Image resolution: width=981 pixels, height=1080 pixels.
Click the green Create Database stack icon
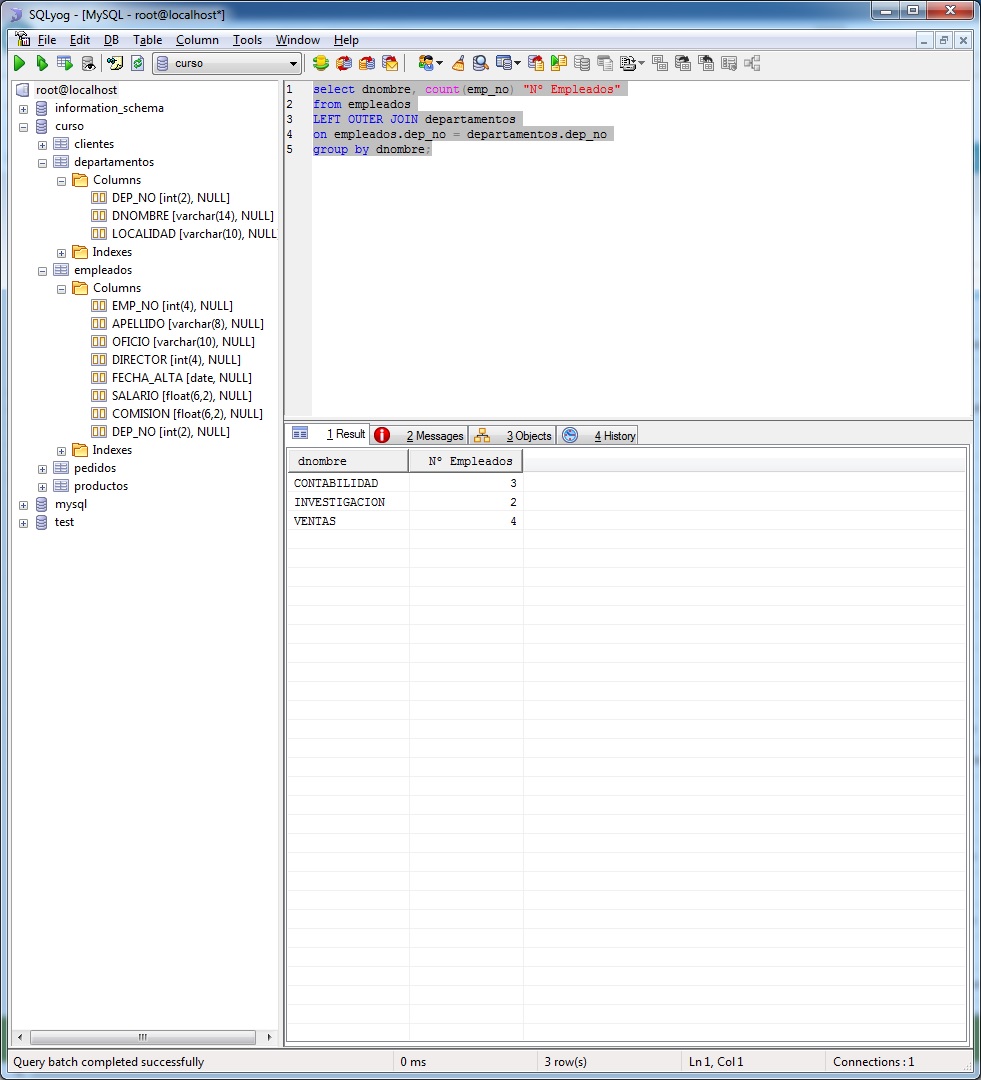point(320,63)
